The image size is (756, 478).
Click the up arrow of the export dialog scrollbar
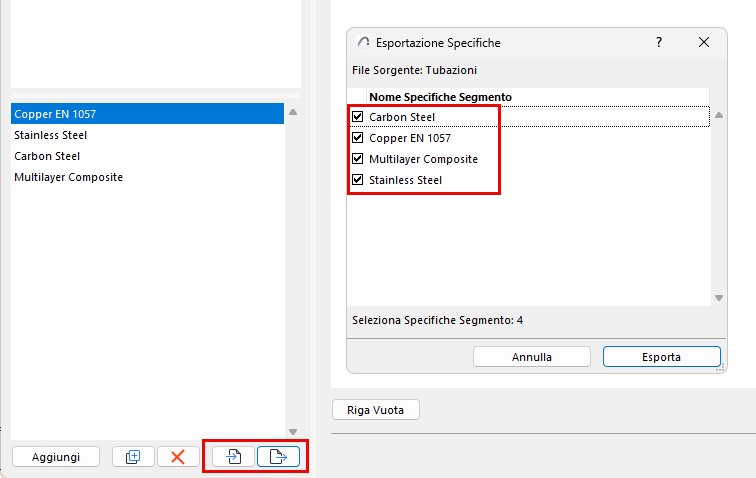tap(719, 115)
